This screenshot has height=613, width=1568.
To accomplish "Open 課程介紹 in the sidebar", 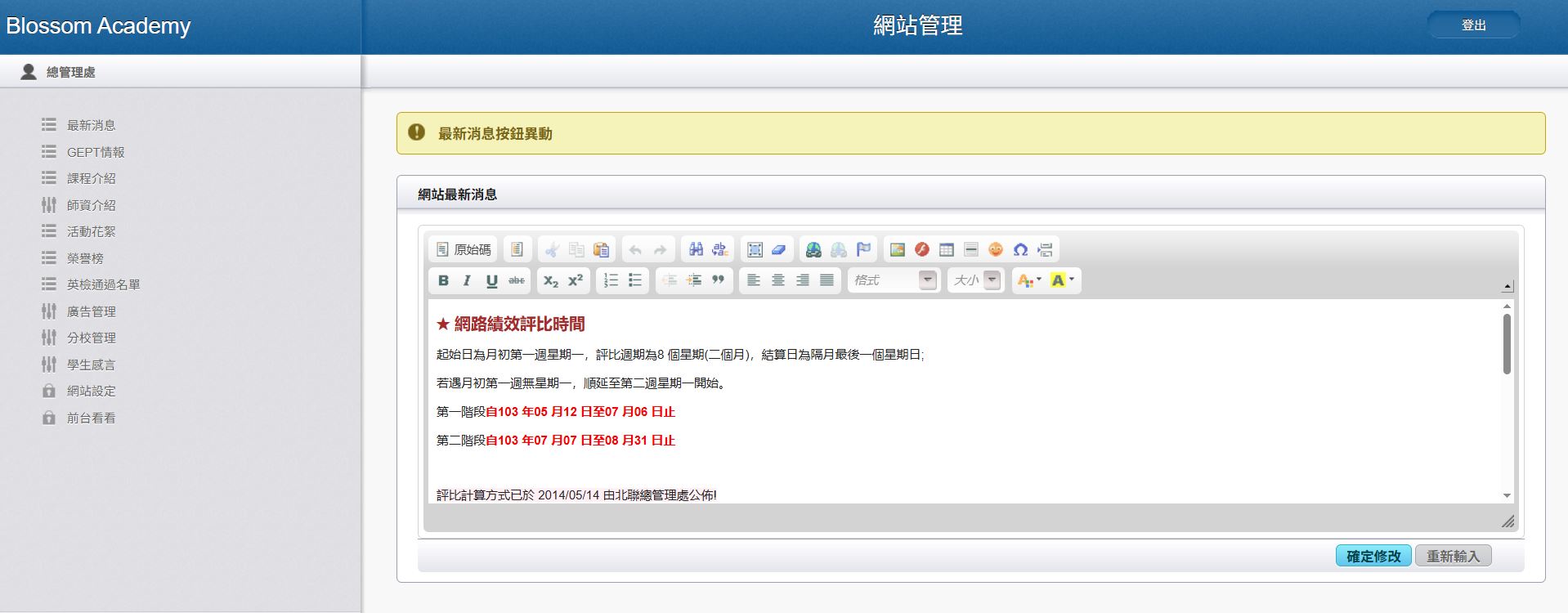I will pyautogui.click(x=91, y=178).
